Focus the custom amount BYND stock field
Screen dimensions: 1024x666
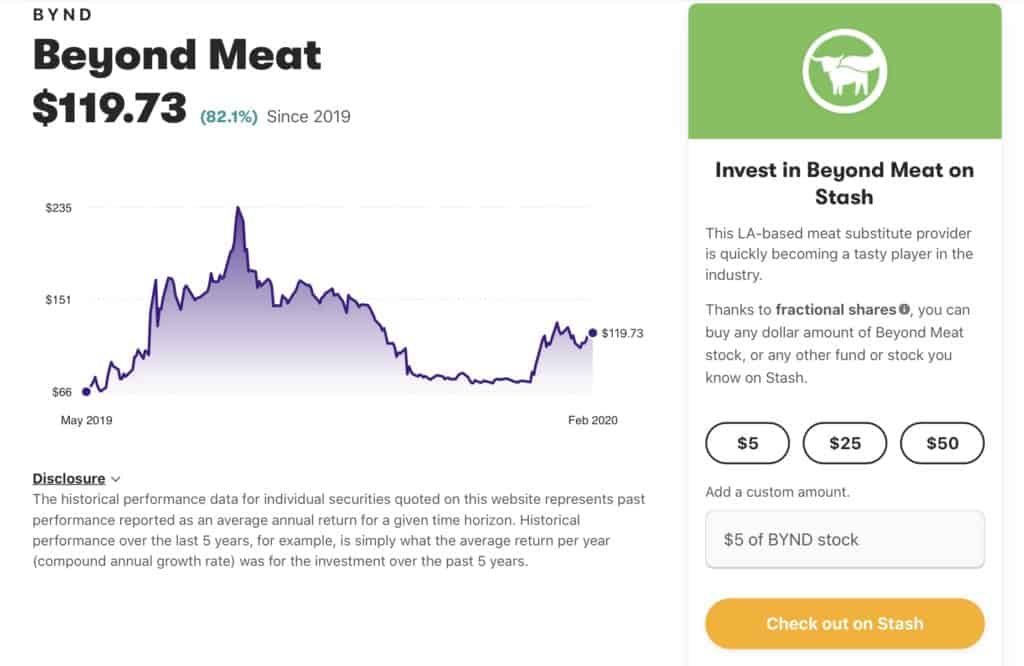point(844,539)
